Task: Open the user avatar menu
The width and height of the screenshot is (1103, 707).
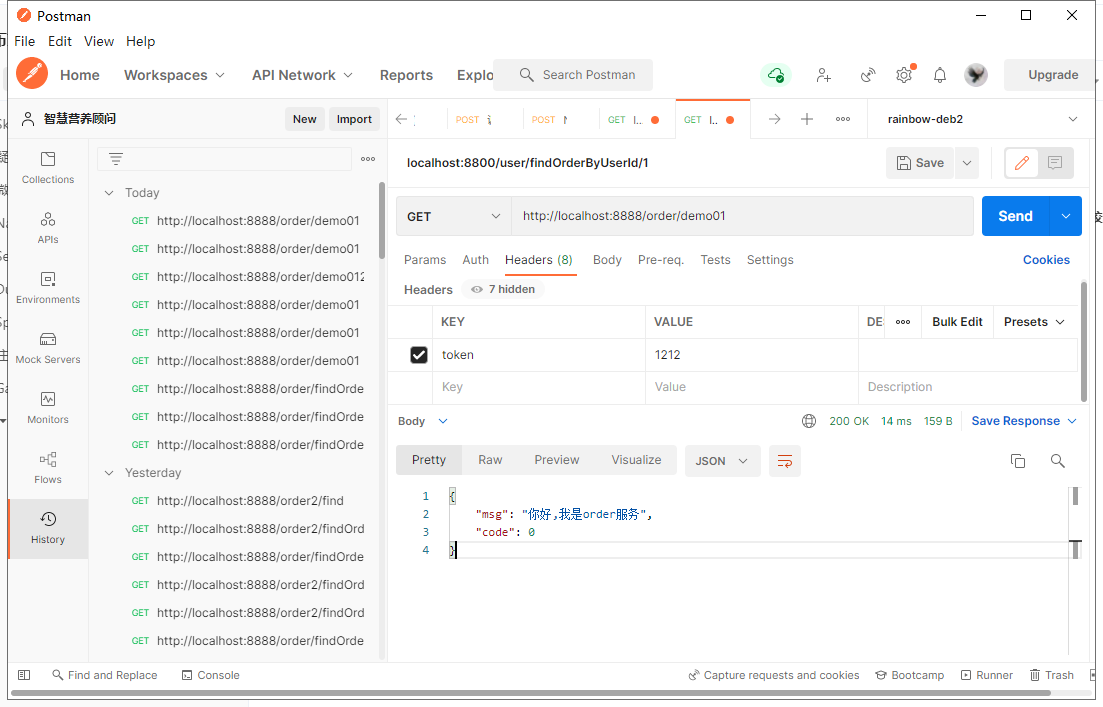Action: coord(976,75)
